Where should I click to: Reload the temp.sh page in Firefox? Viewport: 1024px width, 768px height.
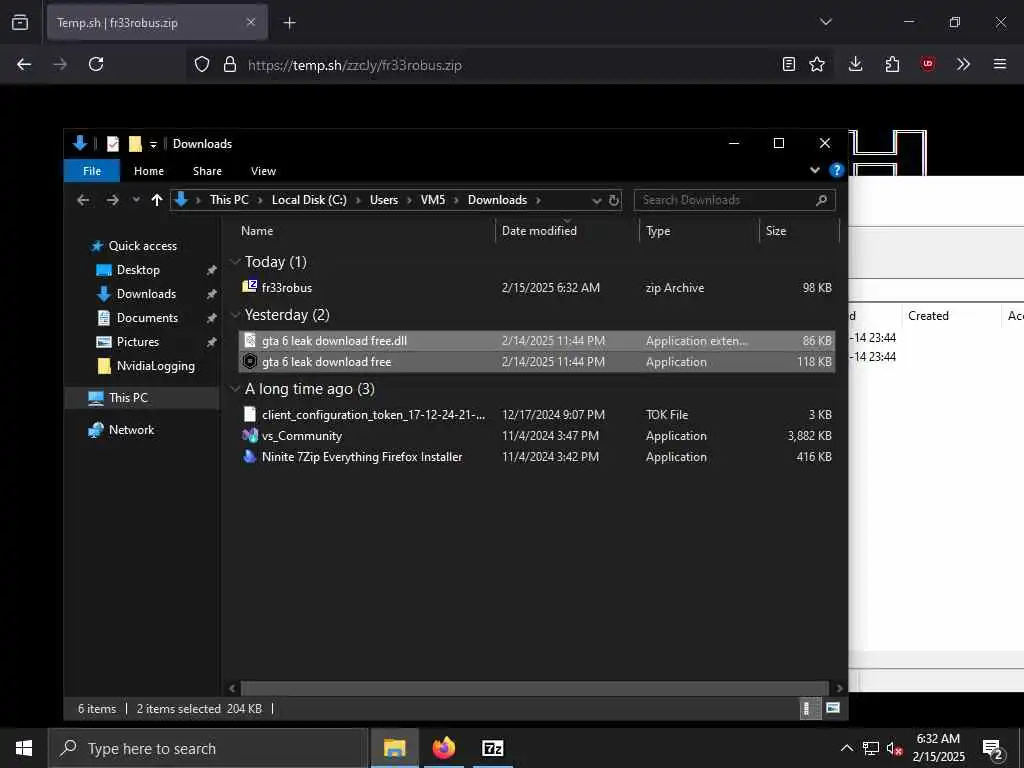coord(96,64)
